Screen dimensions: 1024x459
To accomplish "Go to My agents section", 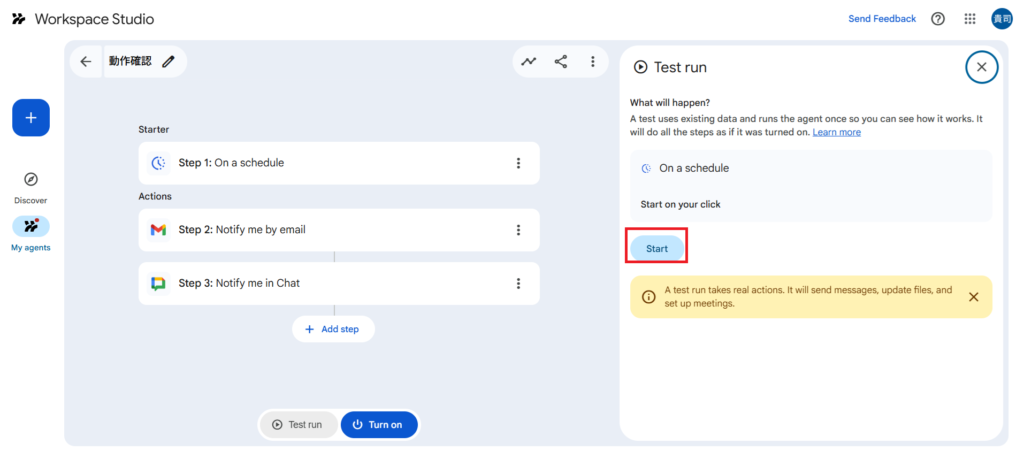I will (31, 234).
